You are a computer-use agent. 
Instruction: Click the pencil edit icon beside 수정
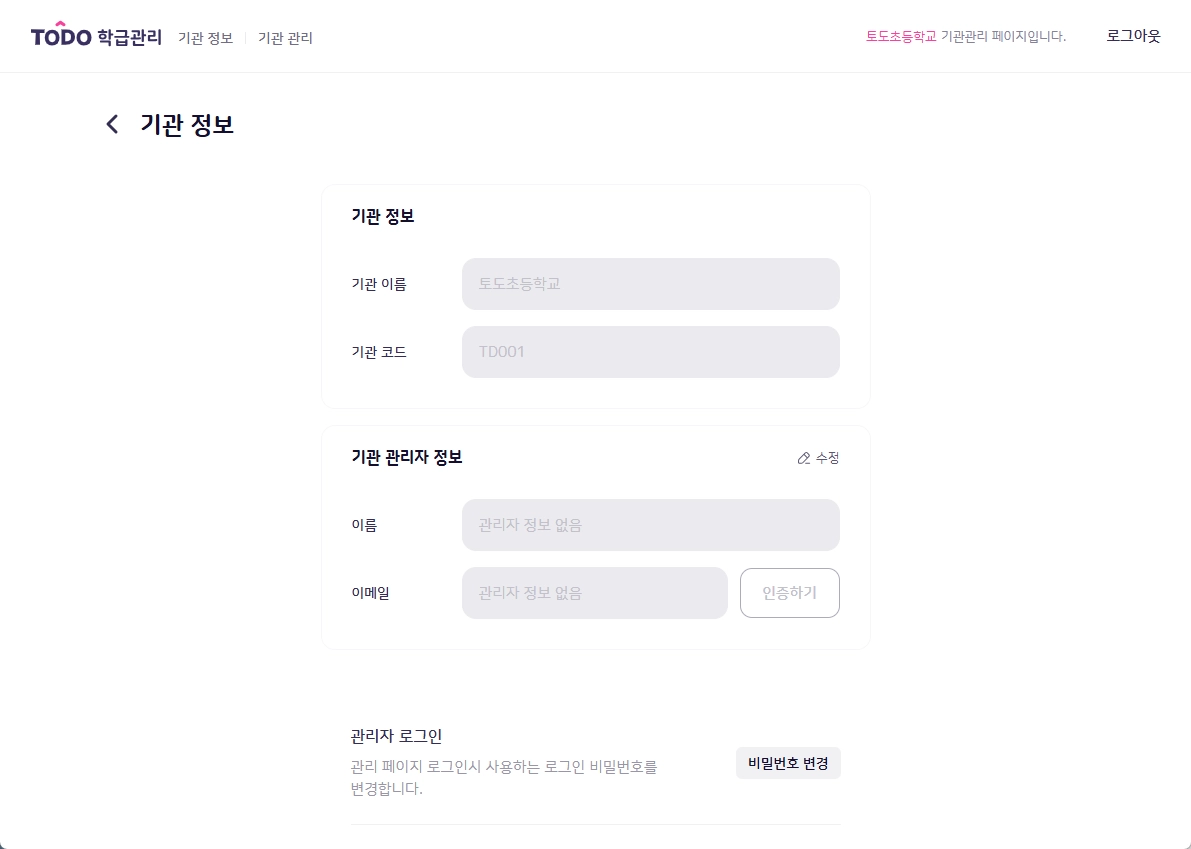tap(804, 458)
